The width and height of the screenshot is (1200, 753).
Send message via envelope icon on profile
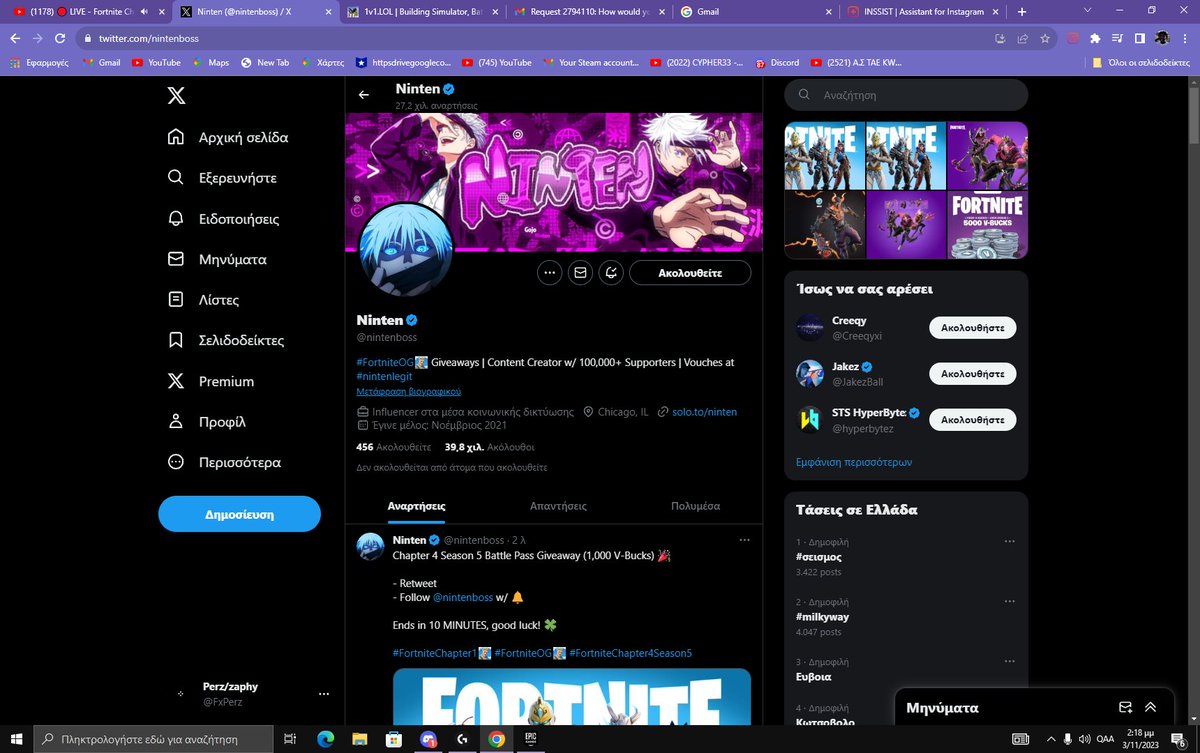point(580,272)
